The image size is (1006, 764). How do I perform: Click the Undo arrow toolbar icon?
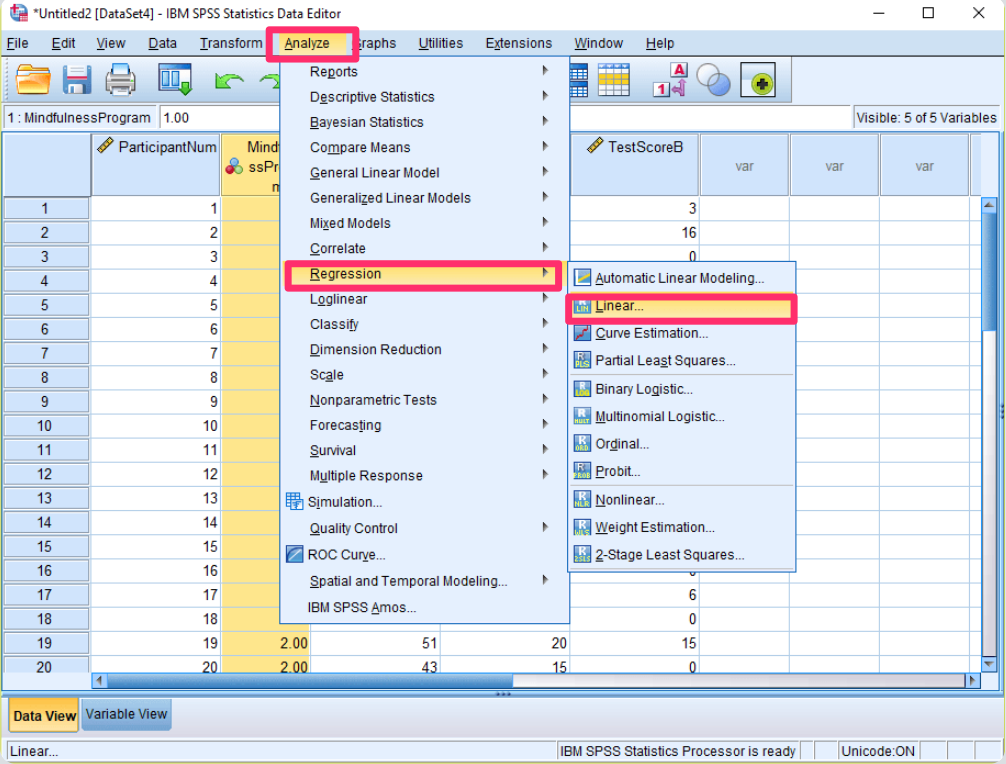click(228, 81)
